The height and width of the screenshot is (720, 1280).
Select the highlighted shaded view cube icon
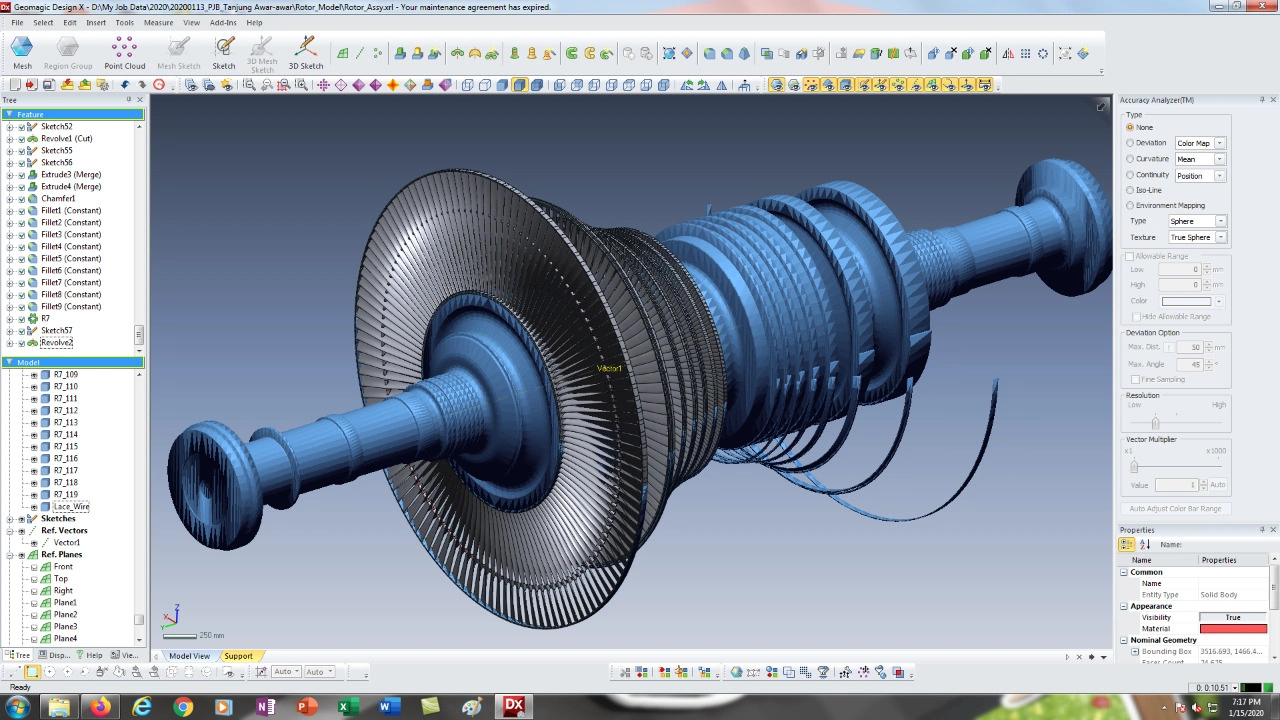pos(519,85)
